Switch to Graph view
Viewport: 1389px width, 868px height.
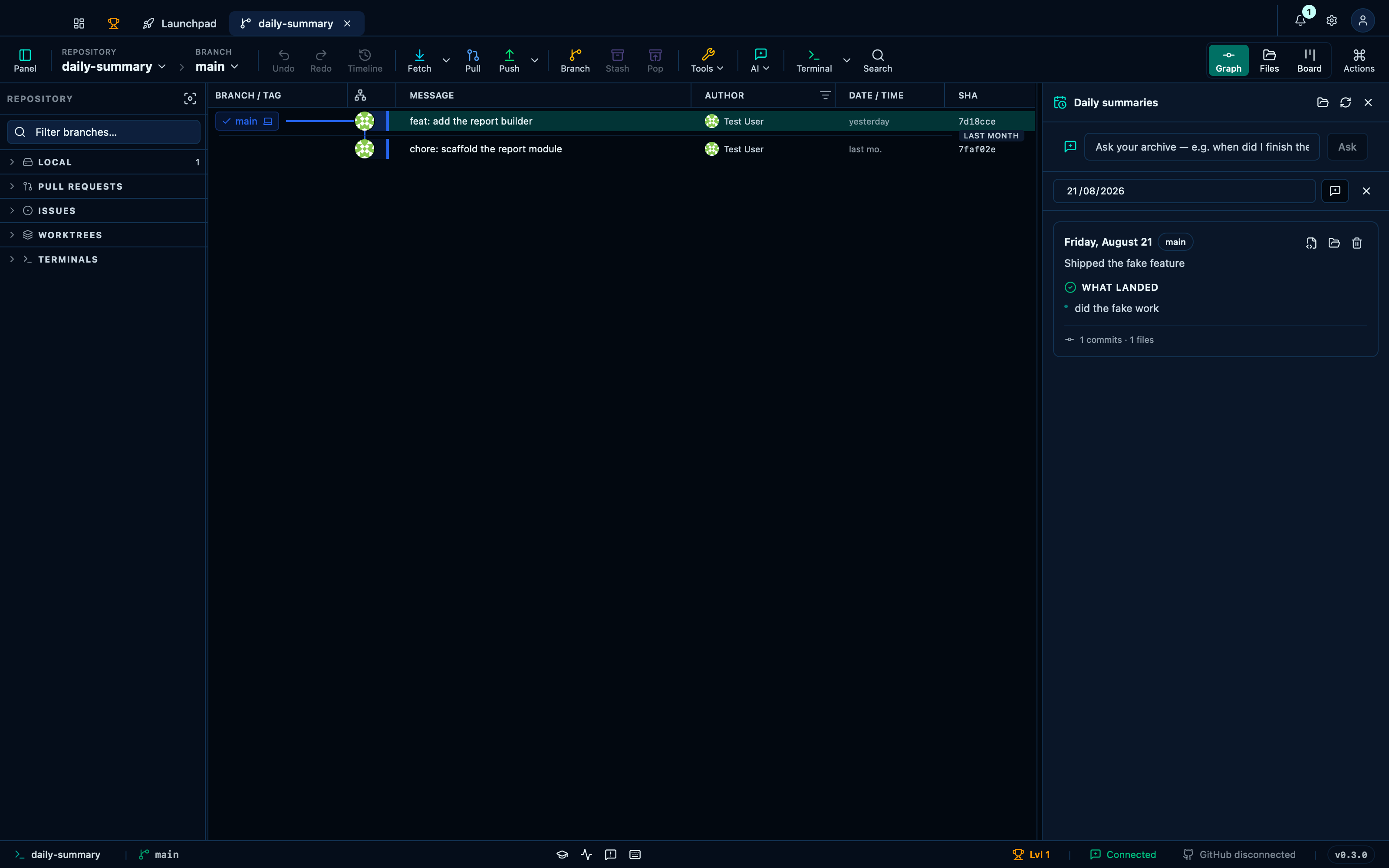1228,60
